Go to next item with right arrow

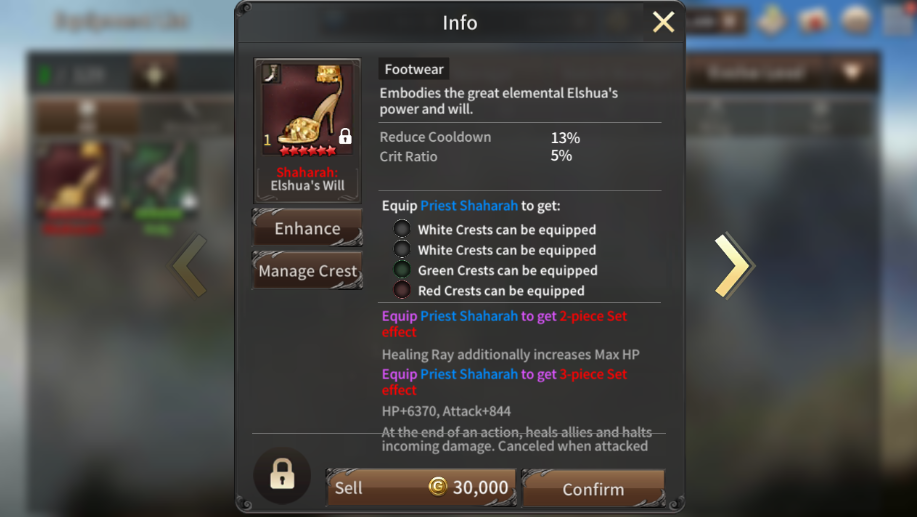[x=735, y=266]
